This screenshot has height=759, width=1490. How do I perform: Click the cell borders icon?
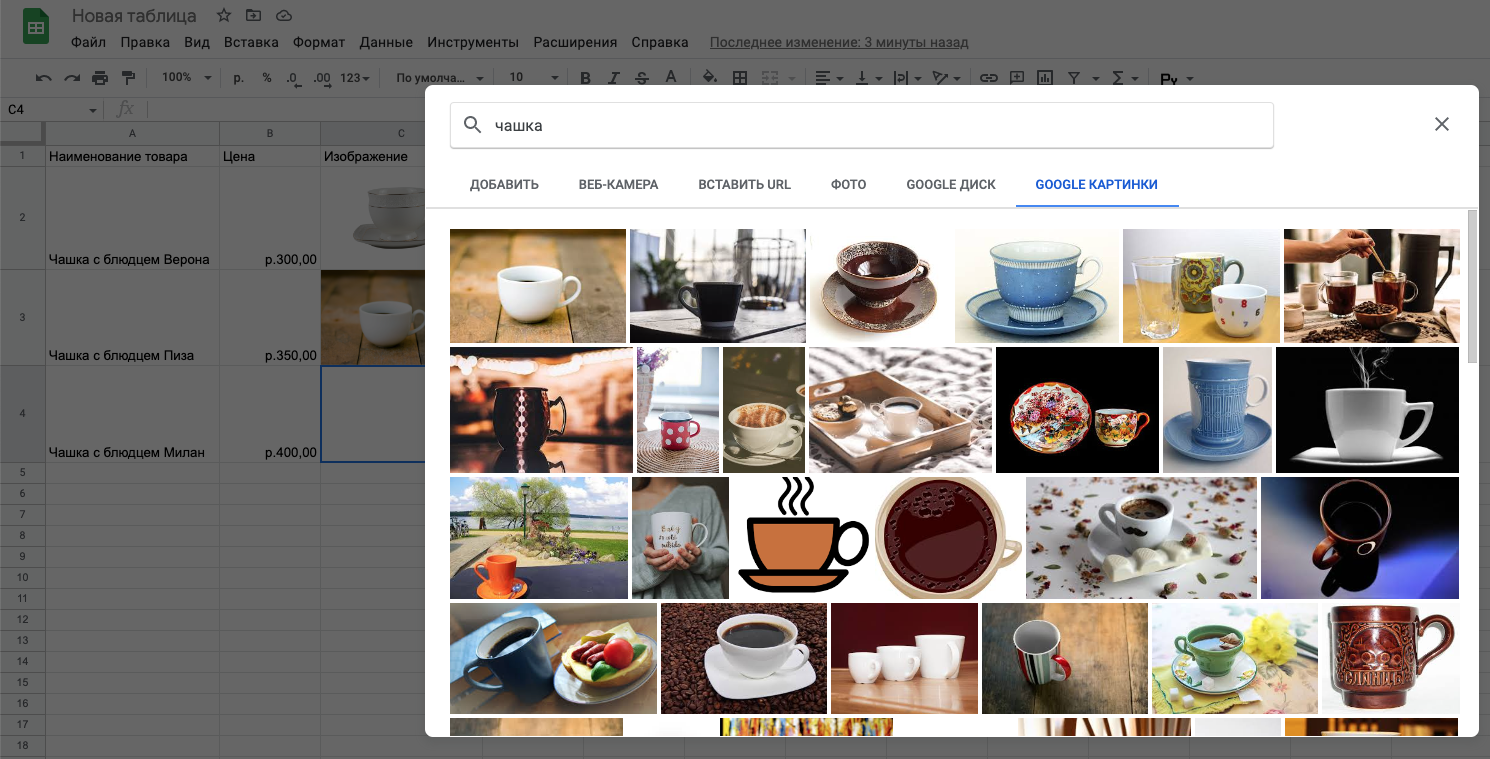pyautogui.click(x=740, y=78)
